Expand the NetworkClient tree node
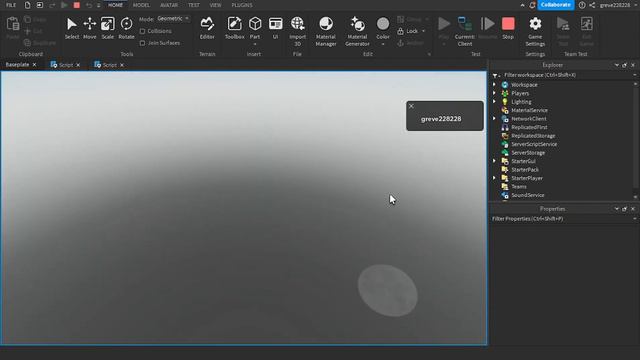Screen dimensions: 640x360 [494, 118]
